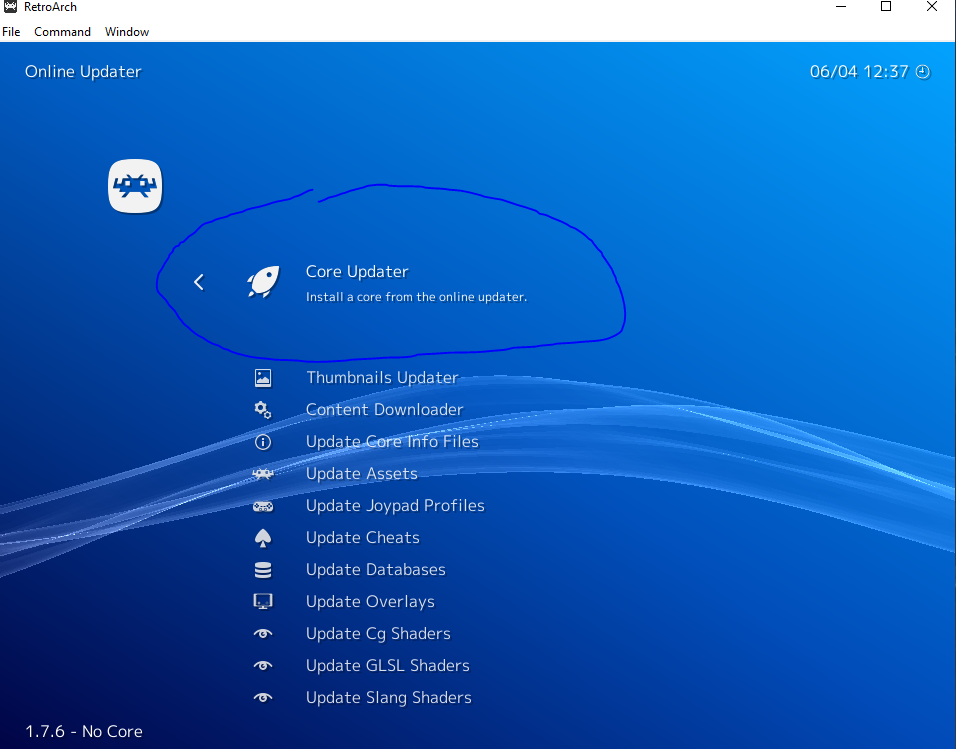Choose Update Overlays
This screenshot has width=956, height=749.
pos(370,602)
